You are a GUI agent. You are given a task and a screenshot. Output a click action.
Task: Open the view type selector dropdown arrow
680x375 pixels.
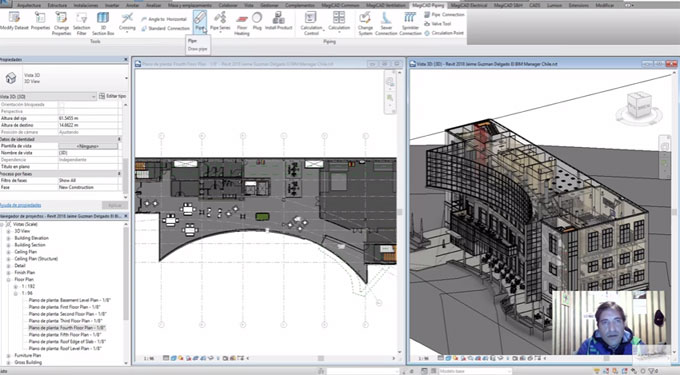[126, 78]
